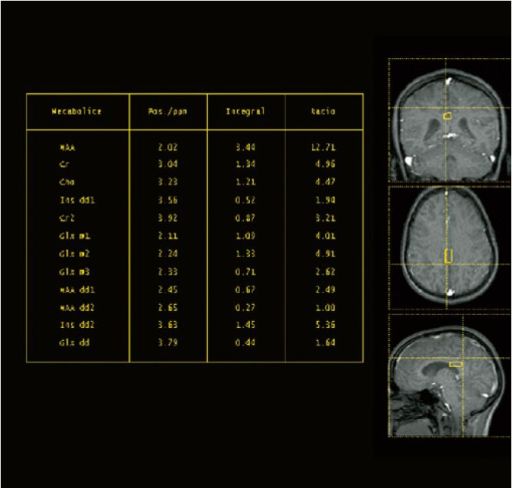Viewport: 512px width, 488px height.
Task: Select the Cr metabolite row label
Action: (x=64, y=164)
